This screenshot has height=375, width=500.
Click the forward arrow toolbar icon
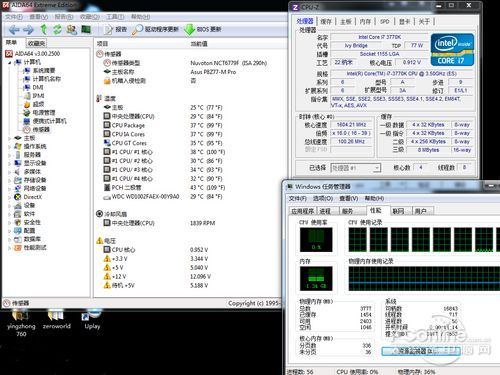click(x=28, y=30)
